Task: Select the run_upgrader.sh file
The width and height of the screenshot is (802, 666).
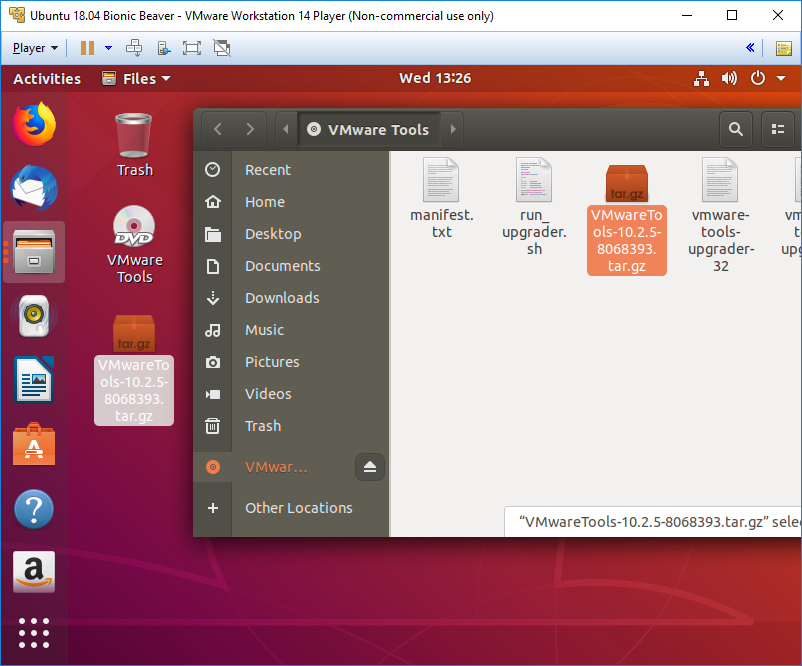Action: [x=534, y=207]
